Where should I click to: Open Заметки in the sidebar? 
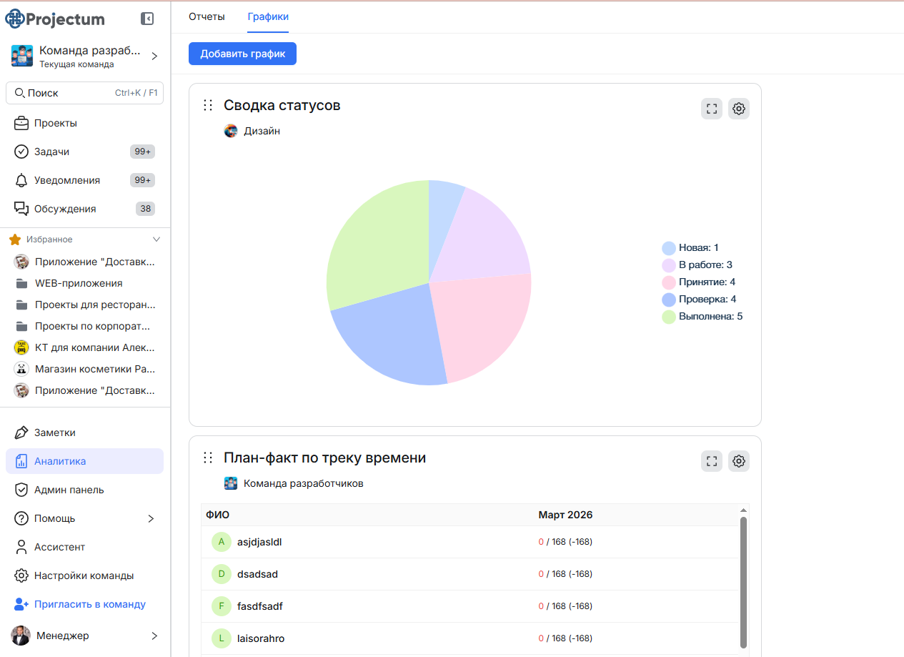coord(85,432)
